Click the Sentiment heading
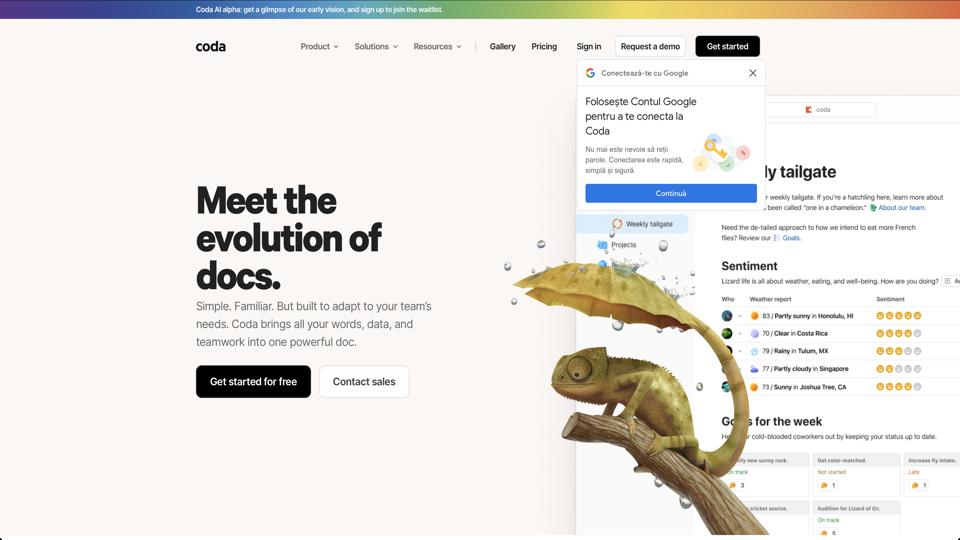 click(749, 266)
